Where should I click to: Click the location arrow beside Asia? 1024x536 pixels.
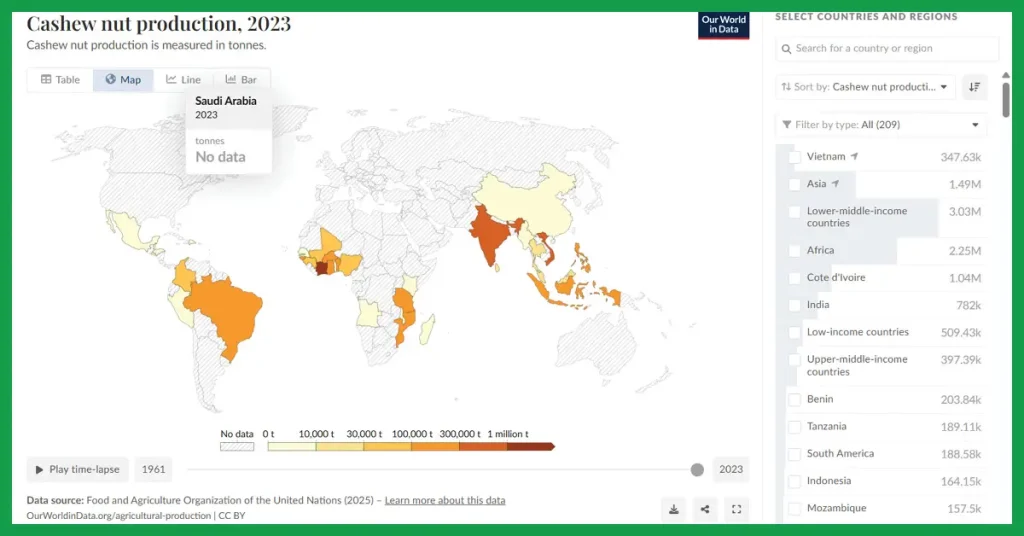[835, 184]
